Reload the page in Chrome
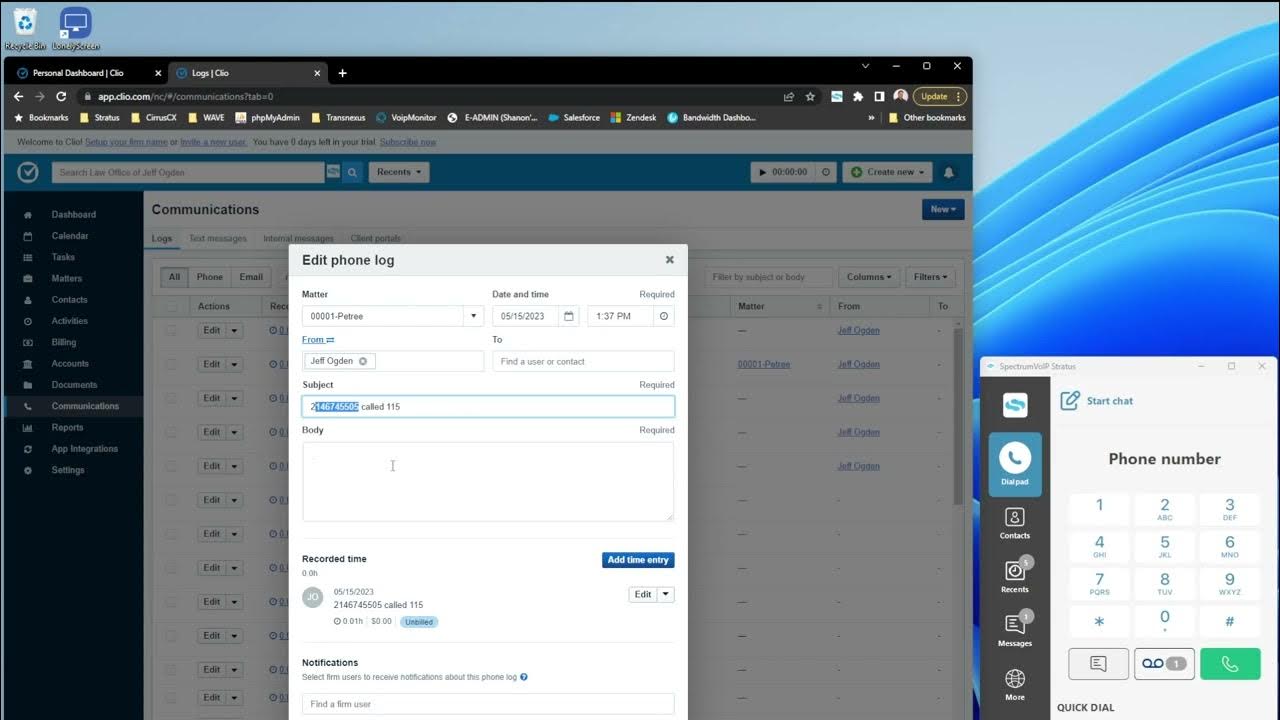 [61, 96]
